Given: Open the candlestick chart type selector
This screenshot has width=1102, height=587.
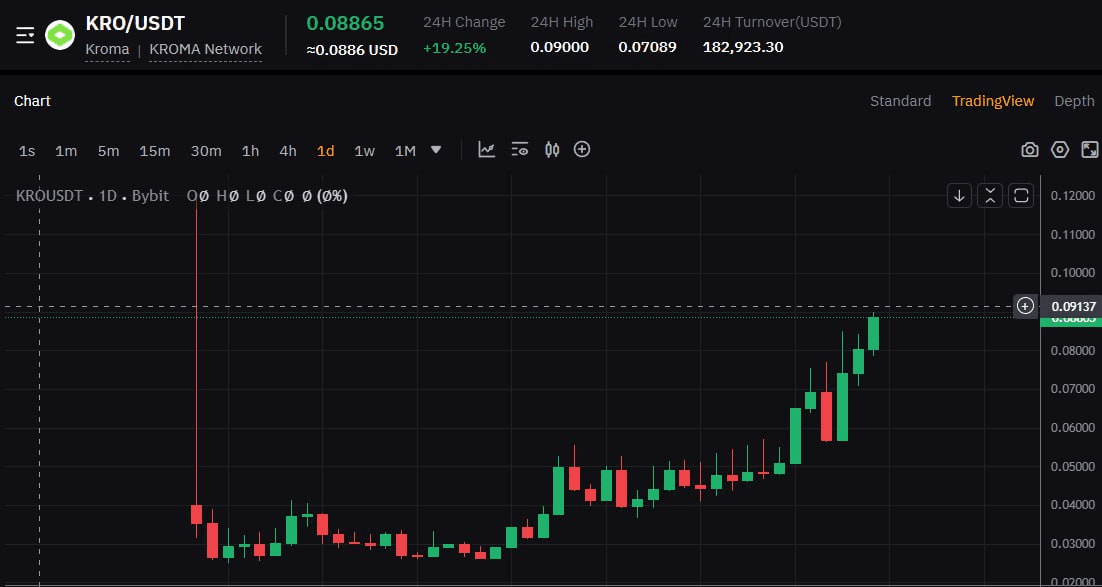Looking at the screenshot, I should [552, 150].
